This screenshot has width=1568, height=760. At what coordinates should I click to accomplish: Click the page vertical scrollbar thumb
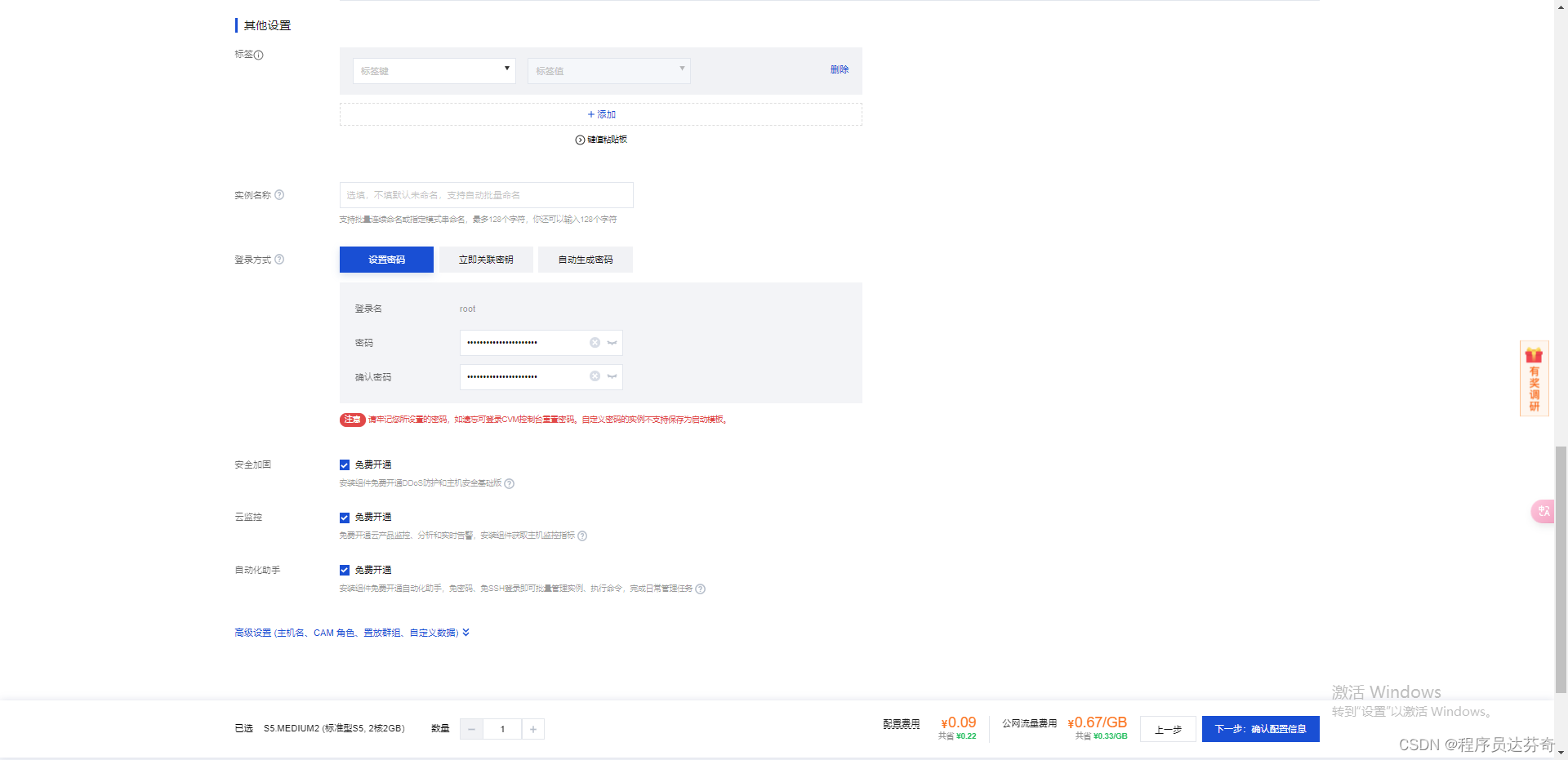pyautogui.click(x=1561, y=569)
